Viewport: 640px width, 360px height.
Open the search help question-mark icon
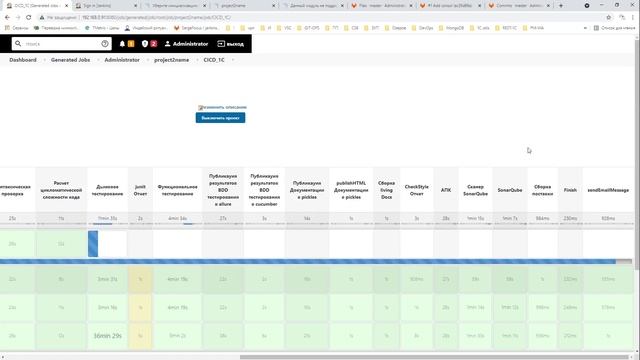tap(105, 44)
